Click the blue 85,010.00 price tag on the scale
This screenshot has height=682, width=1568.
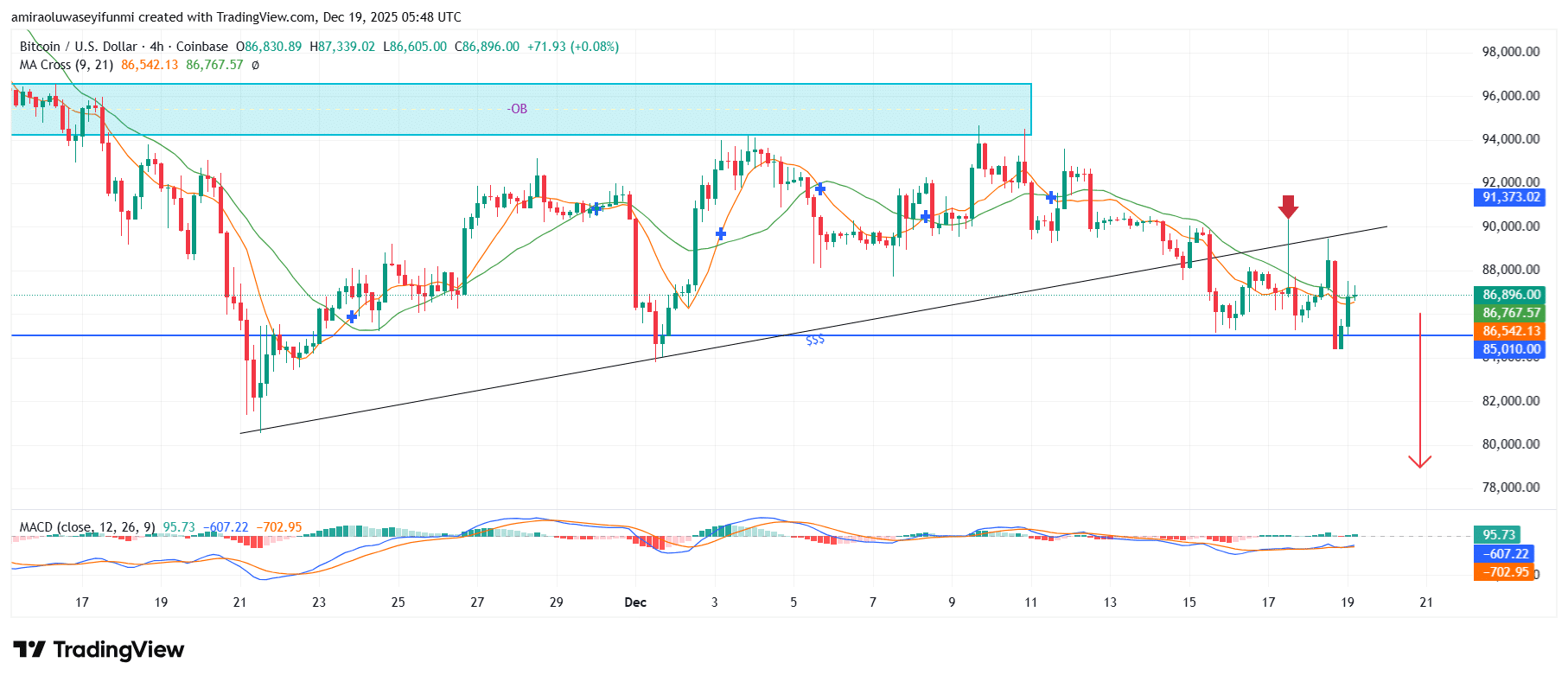(x=1508, y=349)
